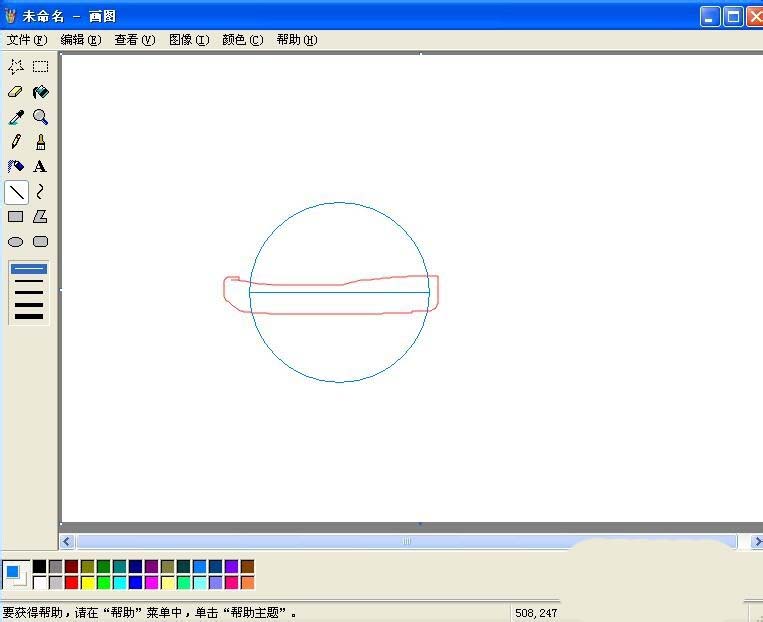This screenshot has height=622, width=763.
Task: Select the fourth line width option
Action: tap(29, 305)
